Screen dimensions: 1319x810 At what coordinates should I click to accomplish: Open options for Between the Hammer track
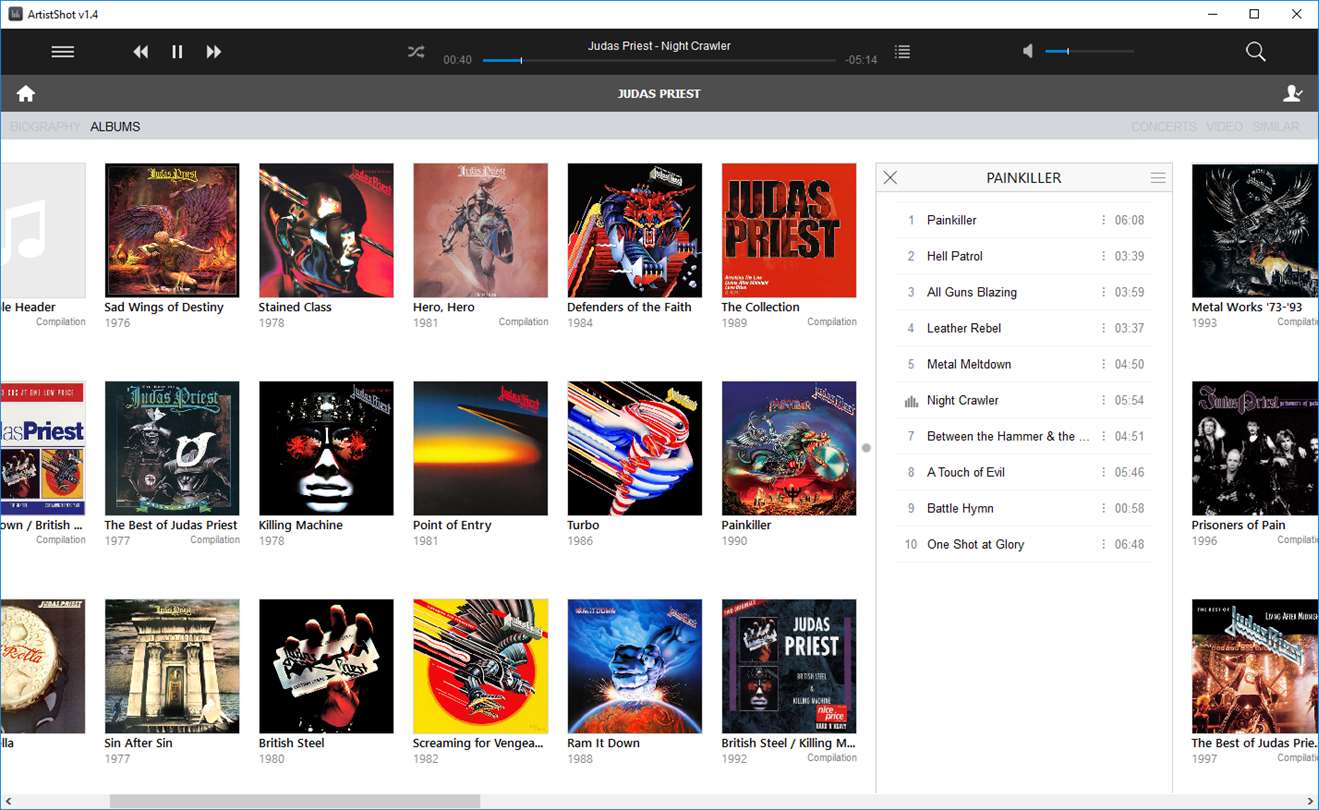pyautogui.click(x=1104, y=436)
